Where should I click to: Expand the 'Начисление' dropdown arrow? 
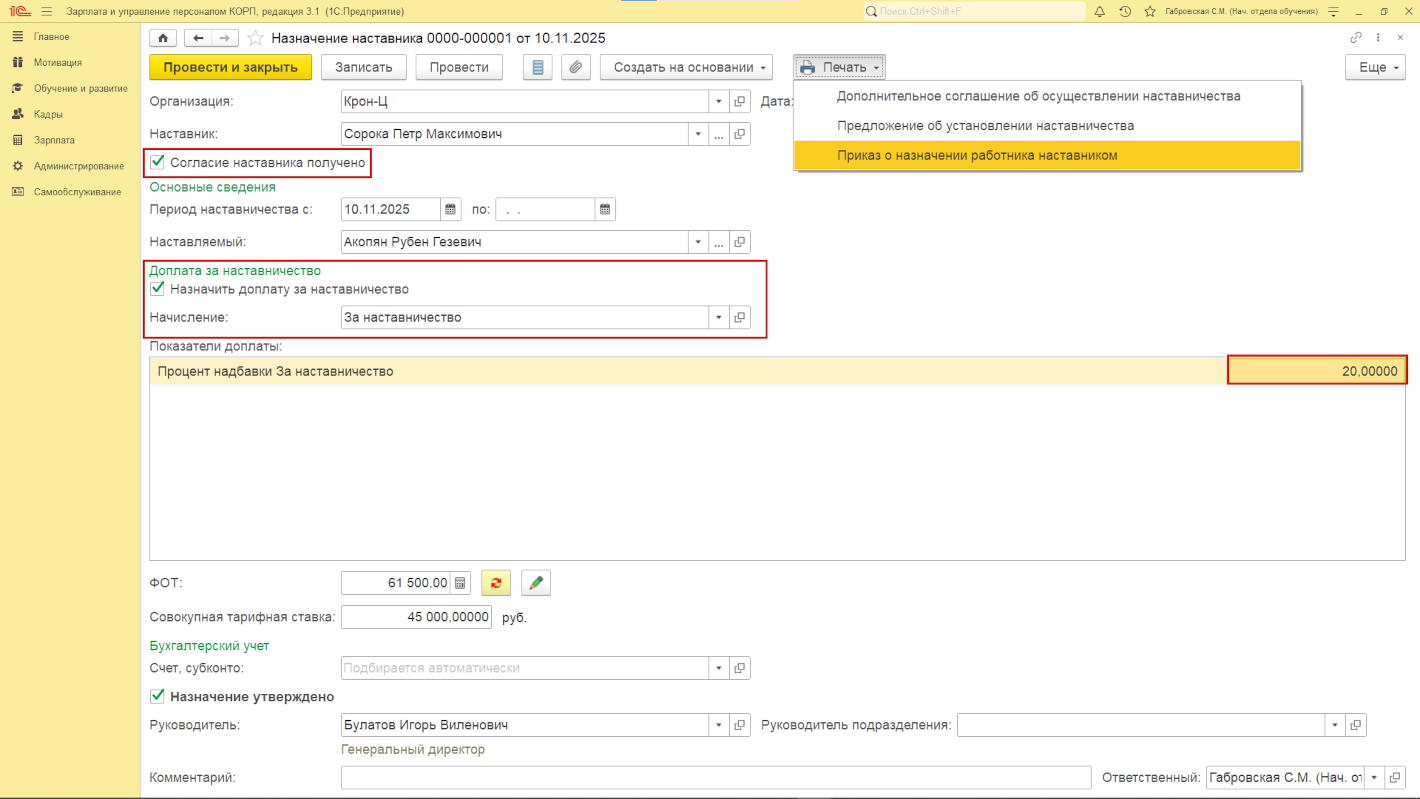(718, 317)
